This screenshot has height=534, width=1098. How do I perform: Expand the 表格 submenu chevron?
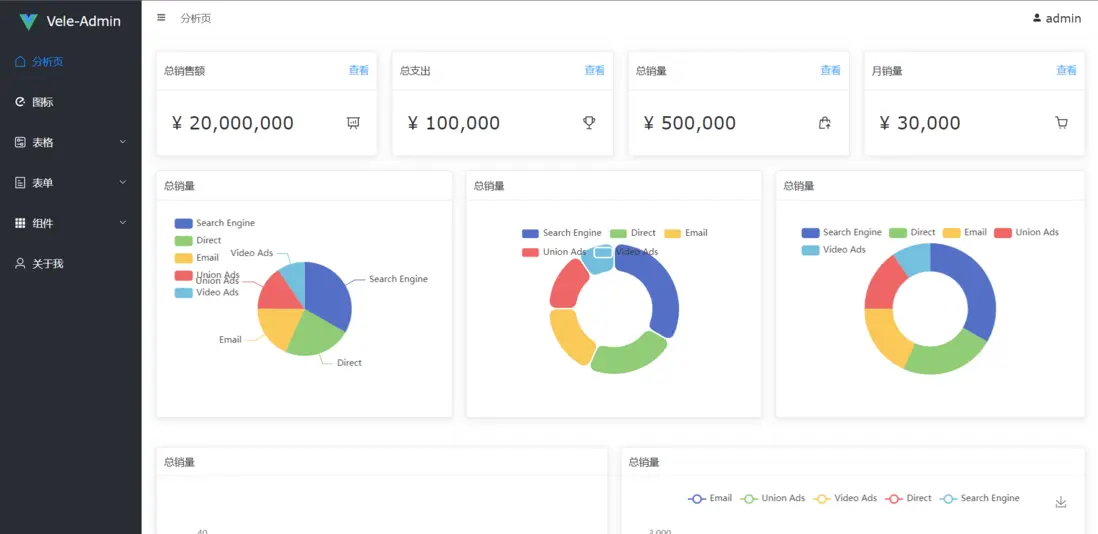tap(123, 142)
